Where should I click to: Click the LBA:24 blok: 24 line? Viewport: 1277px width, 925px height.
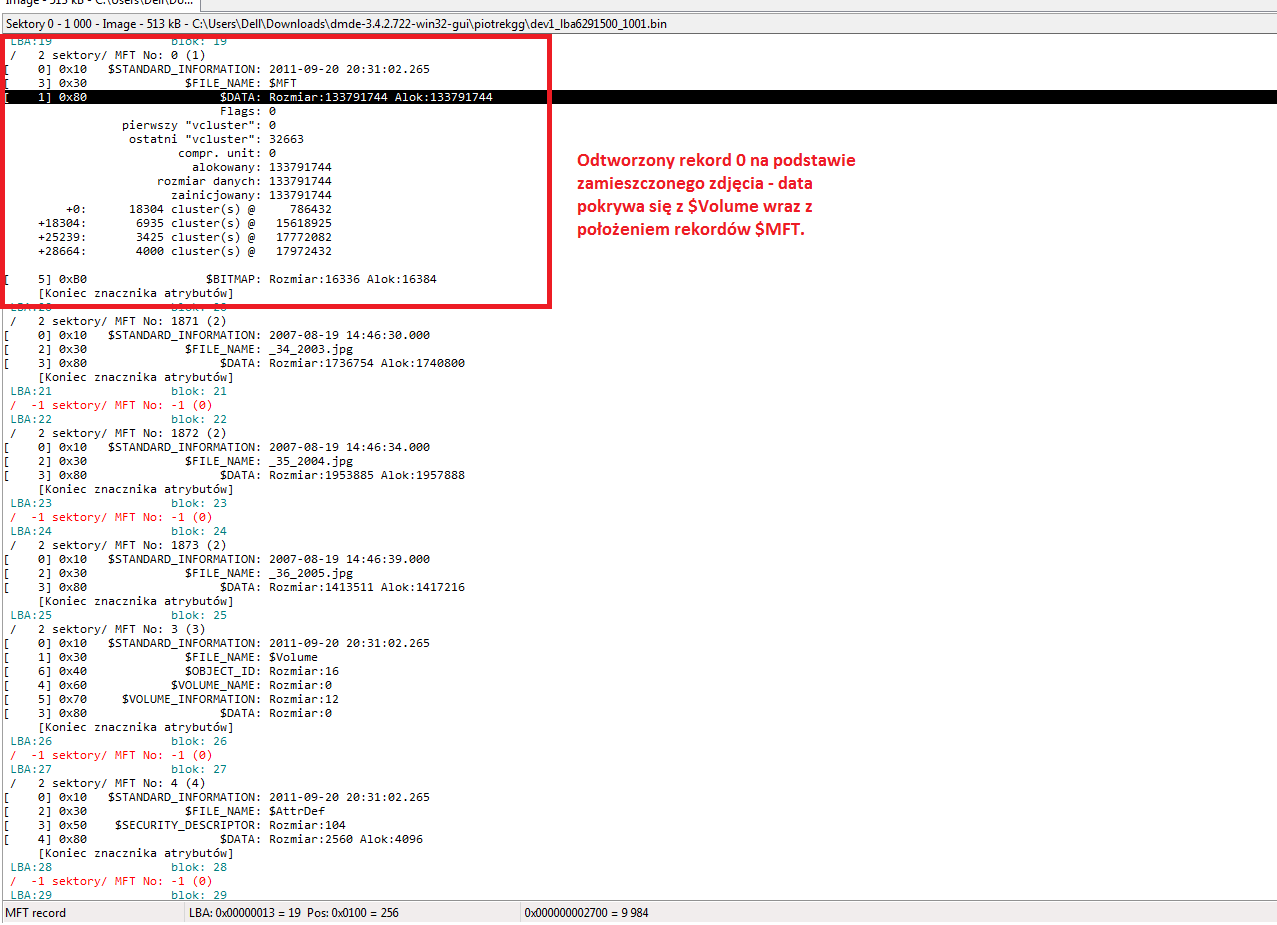119,531
